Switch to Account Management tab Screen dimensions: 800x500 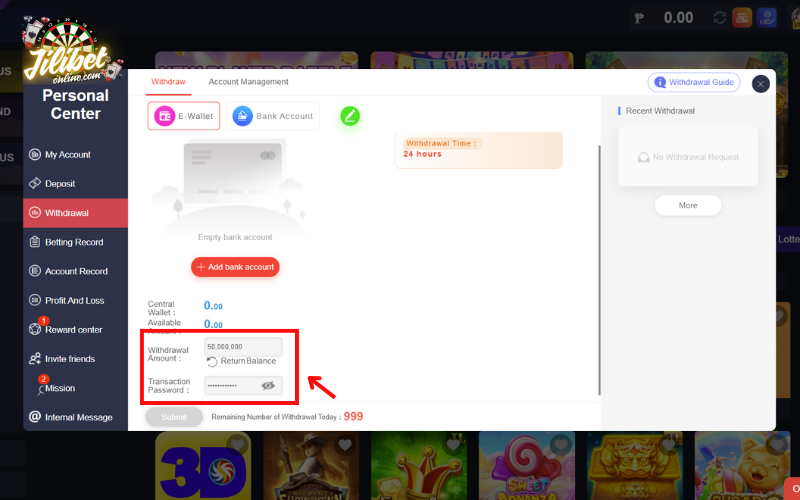248,82
